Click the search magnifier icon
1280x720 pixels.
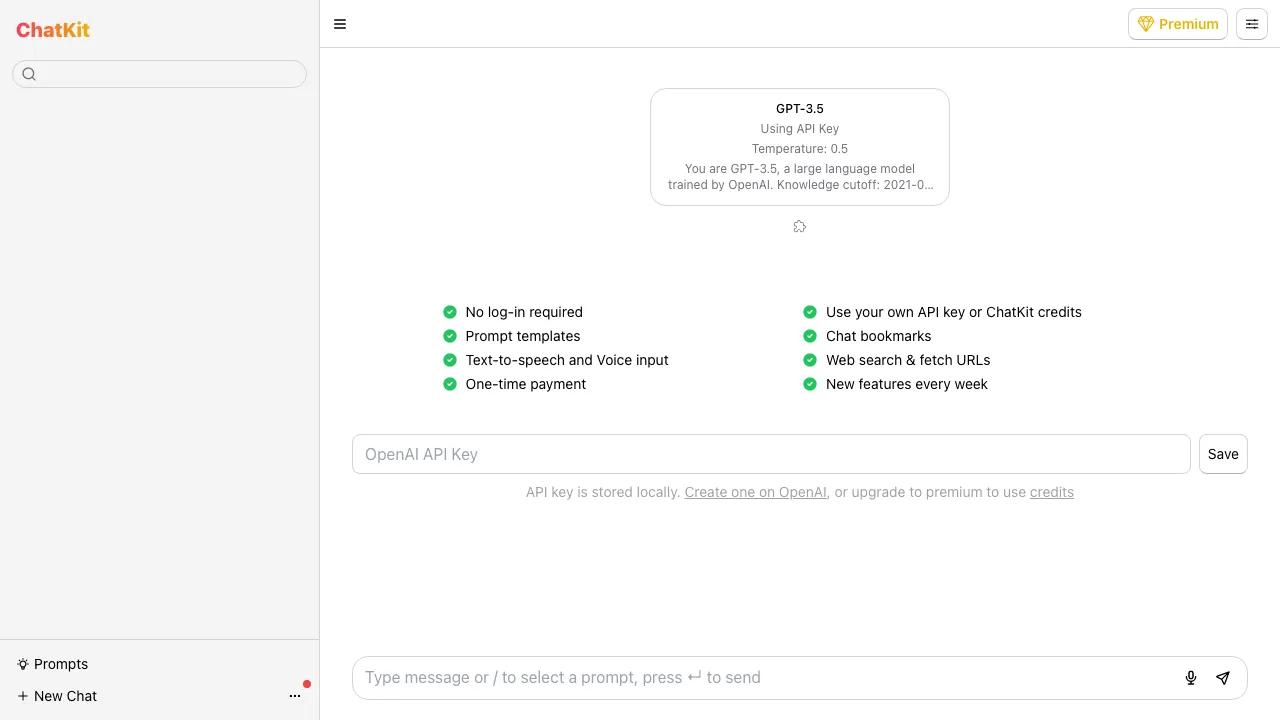(x=29, y=74)
